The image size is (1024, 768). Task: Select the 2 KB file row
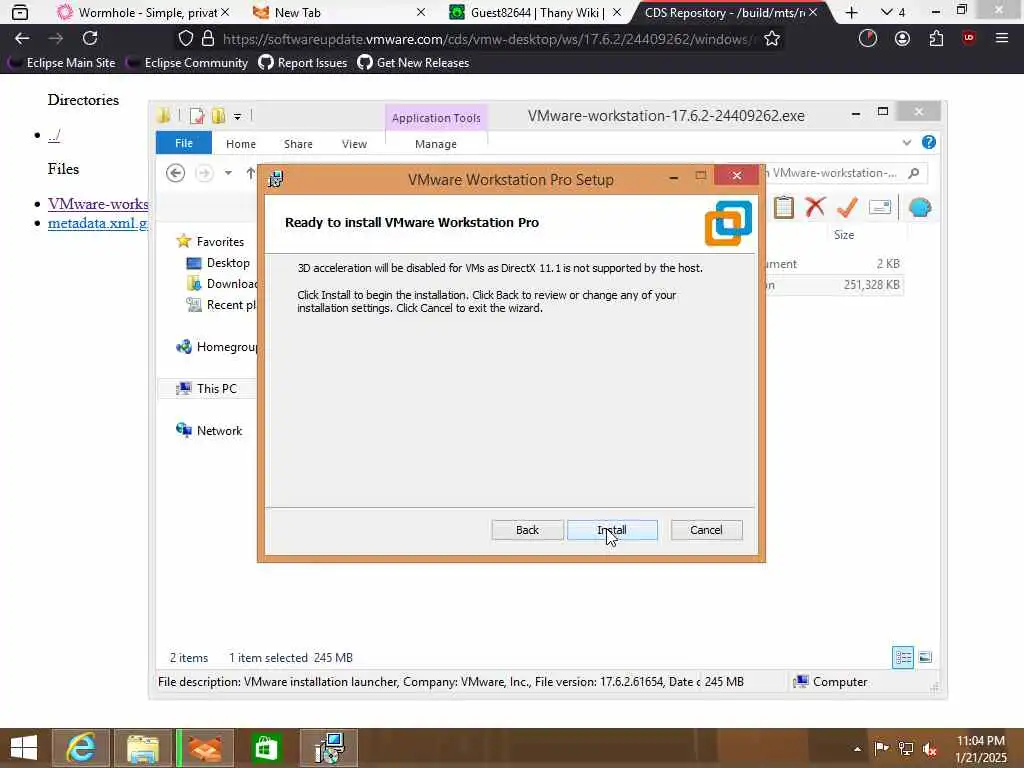[835, 264]
